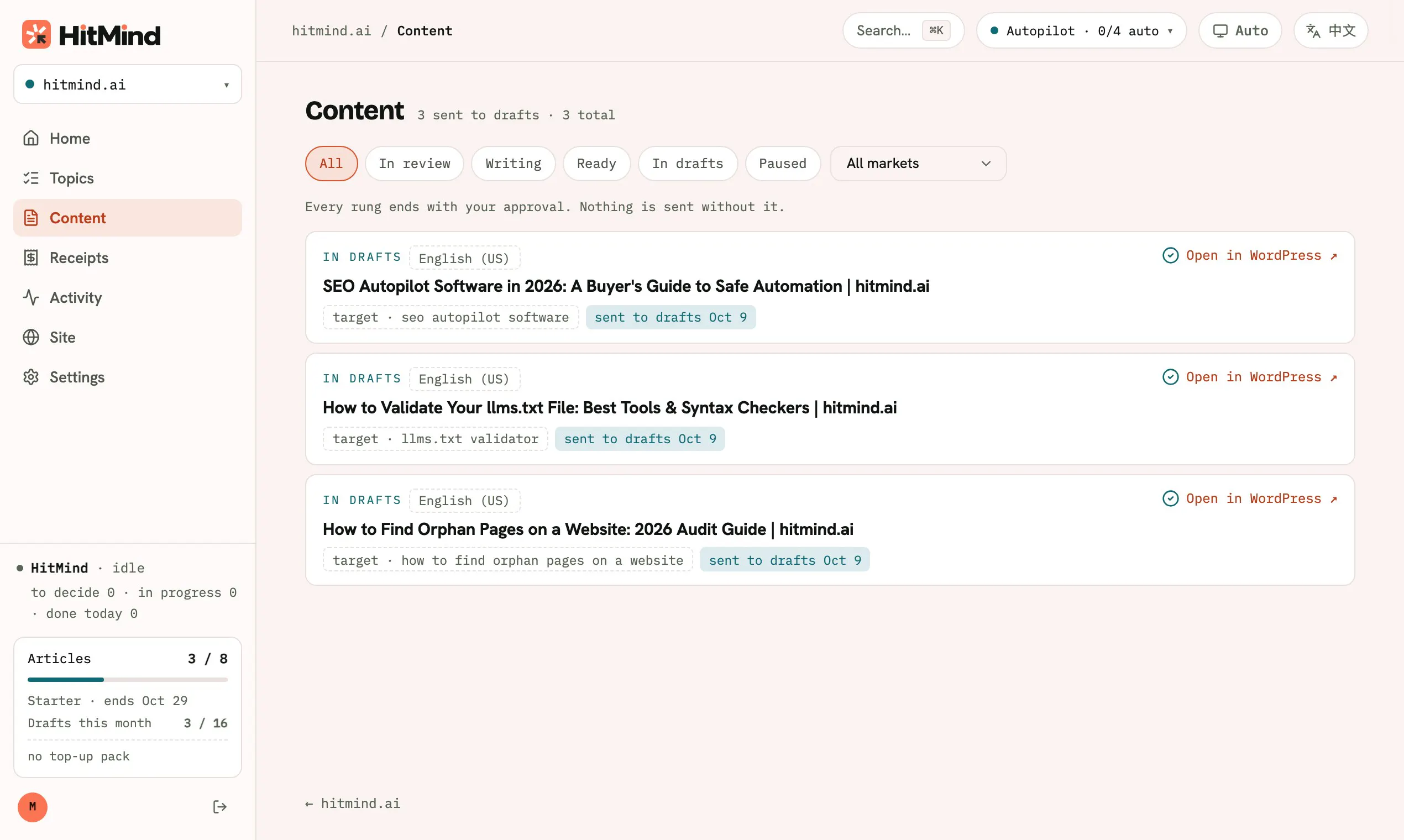This screenshot has width=1404, height=840.
Task: Filter content by Ready
Action: (596, 164)
